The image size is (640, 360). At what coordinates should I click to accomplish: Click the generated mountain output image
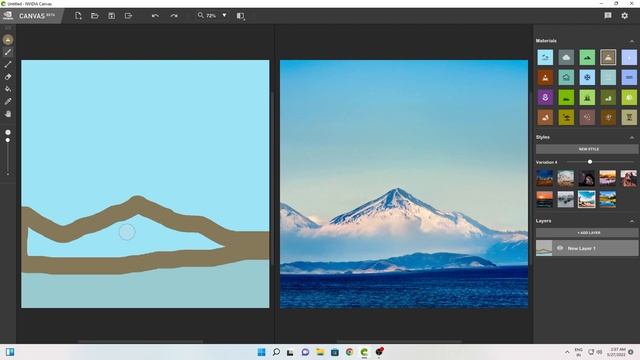coord(404,184)
